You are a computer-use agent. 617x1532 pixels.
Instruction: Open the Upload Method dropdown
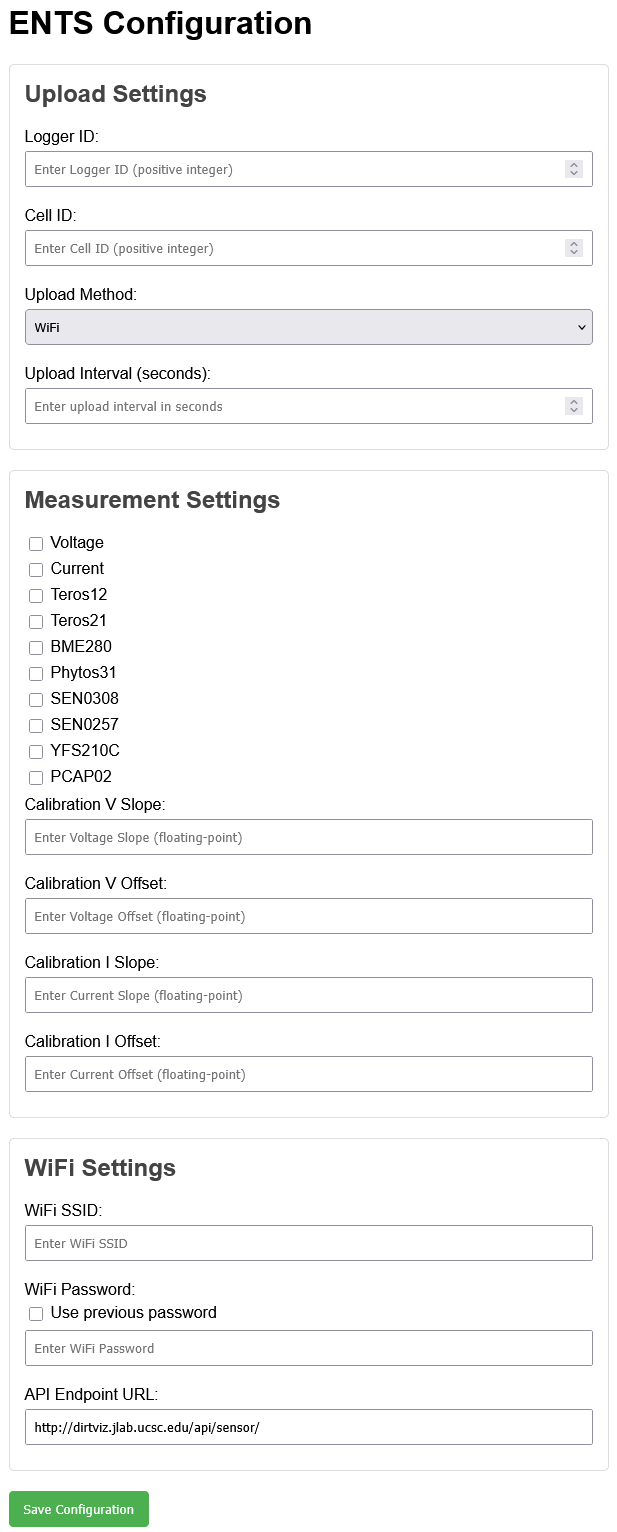pyautogui.click(x=308, y=327)
